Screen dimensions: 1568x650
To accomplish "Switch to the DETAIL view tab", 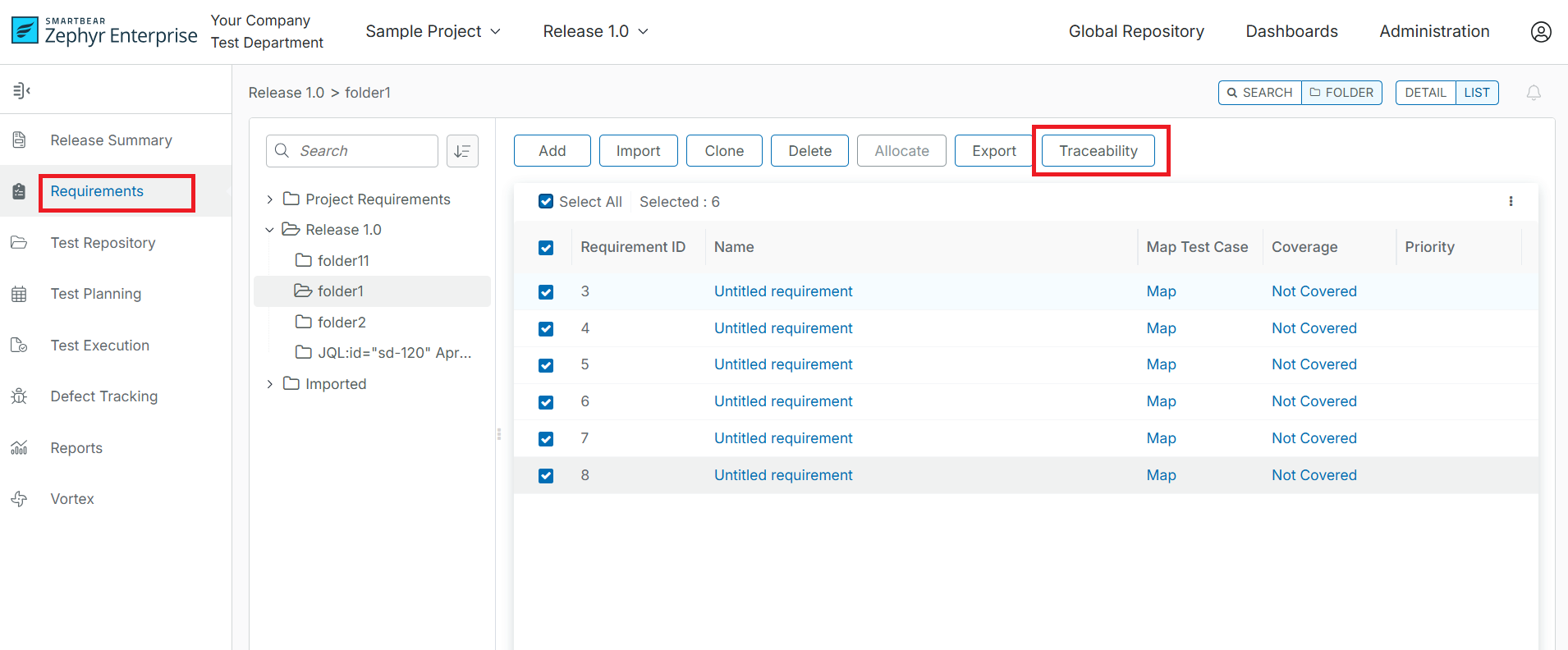I will click(x=1424, y=93).
